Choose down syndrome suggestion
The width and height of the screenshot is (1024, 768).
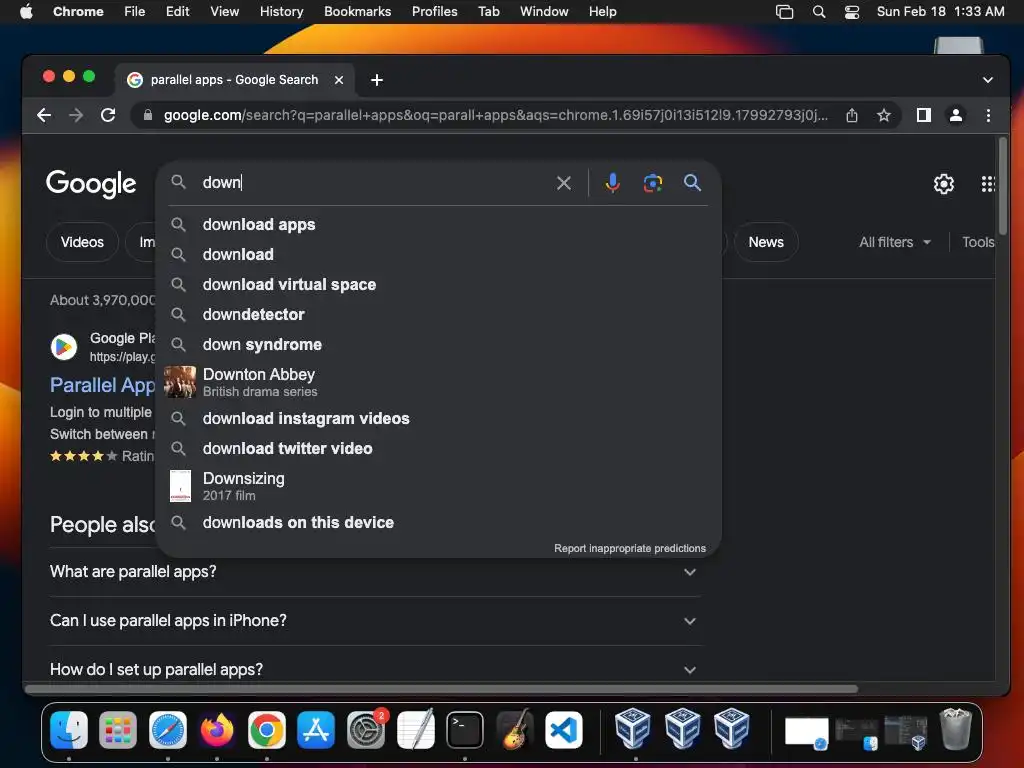(438, 345)
